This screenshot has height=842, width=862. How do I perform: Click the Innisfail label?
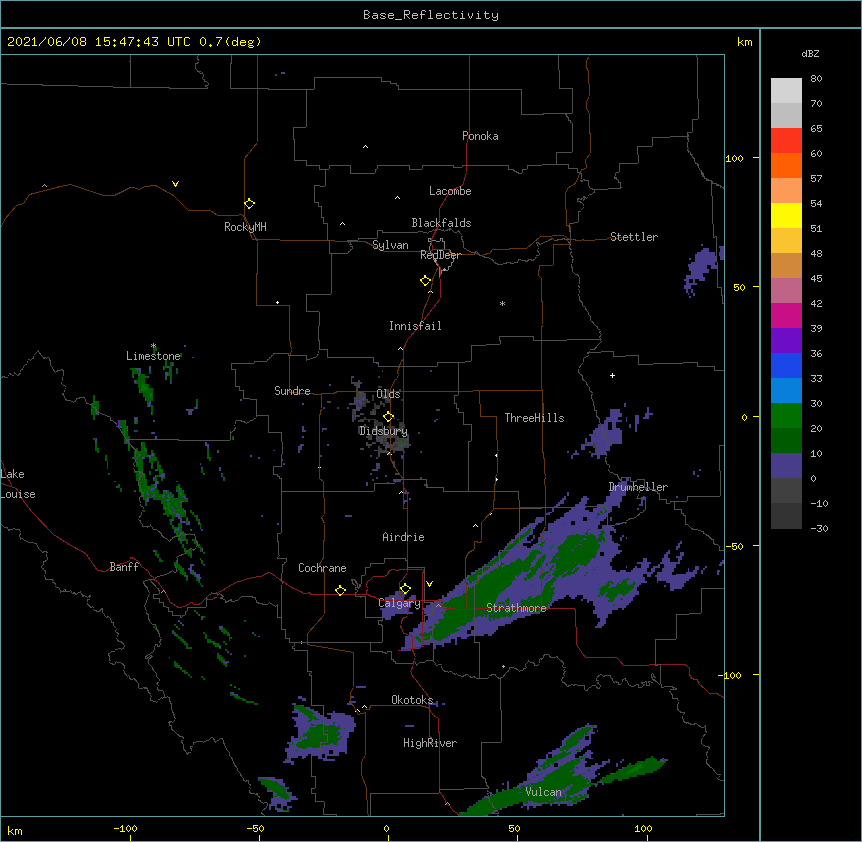click(415, 326)
